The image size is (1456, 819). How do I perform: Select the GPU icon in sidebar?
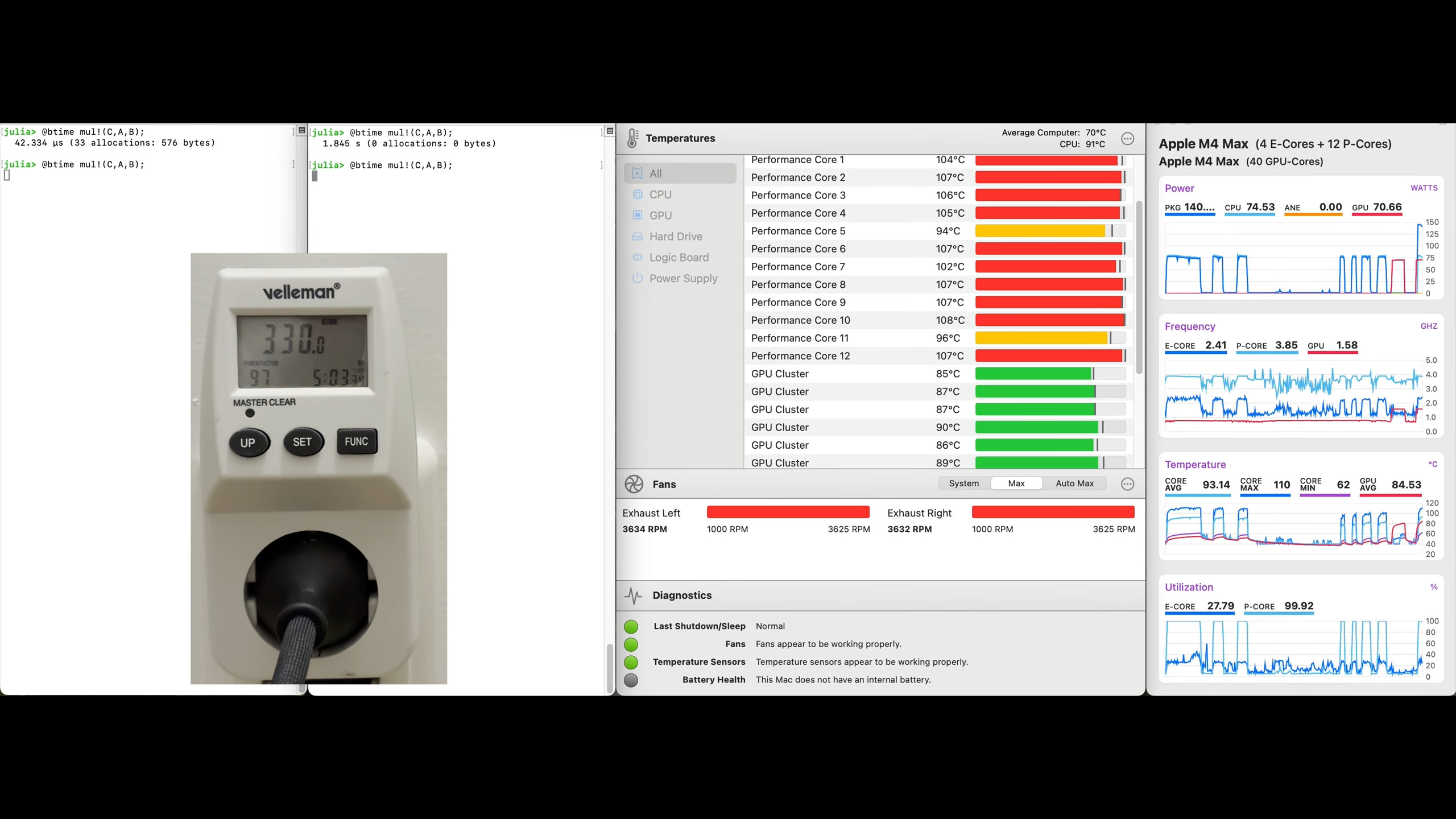[638, 216]
